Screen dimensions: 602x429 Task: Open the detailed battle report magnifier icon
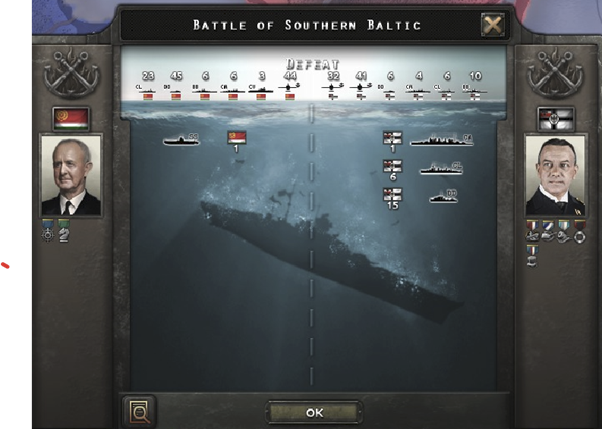point(139,412)
